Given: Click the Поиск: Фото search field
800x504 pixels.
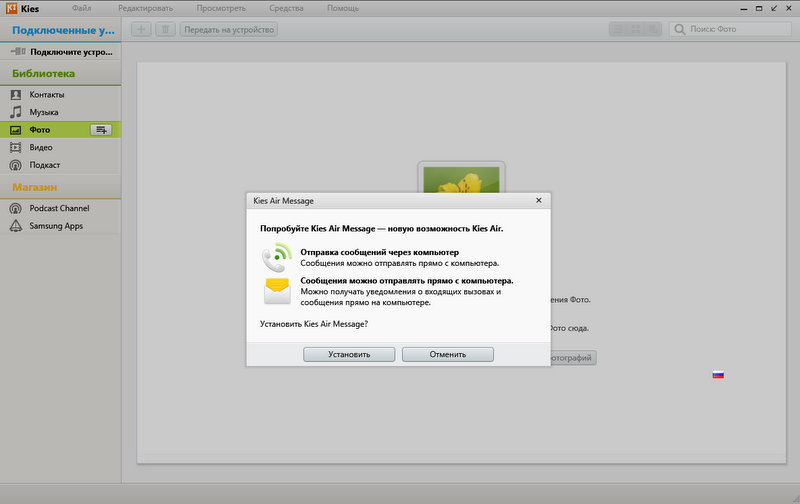Looking at the screenshot, I should click(730, 30).
